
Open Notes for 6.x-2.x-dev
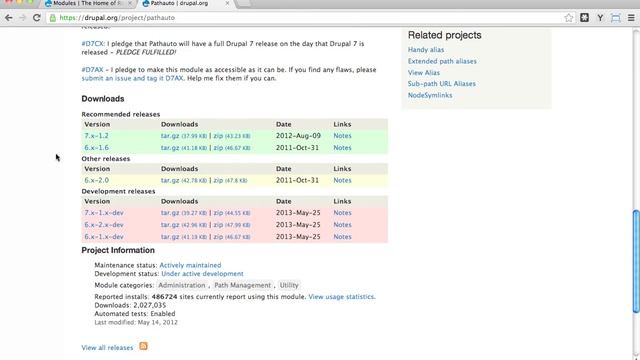(342, 225)
